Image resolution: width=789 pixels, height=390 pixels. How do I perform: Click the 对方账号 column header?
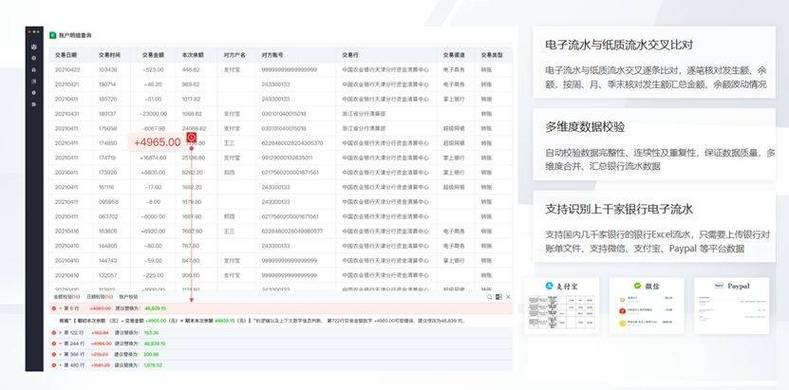pyautogui.click(x=273, y=55)
